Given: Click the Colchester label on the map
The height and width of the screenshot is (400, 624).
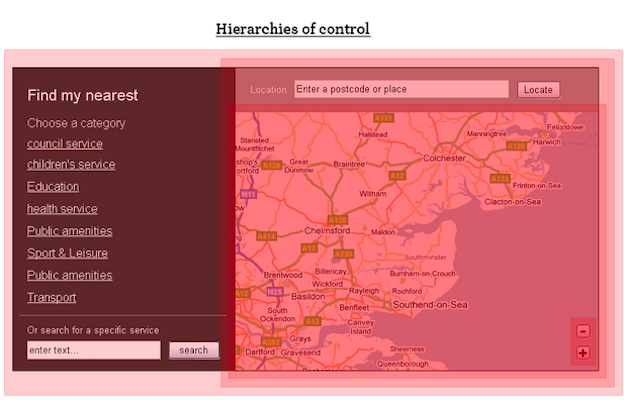Looking at the screenshot, I should point(444,158).
